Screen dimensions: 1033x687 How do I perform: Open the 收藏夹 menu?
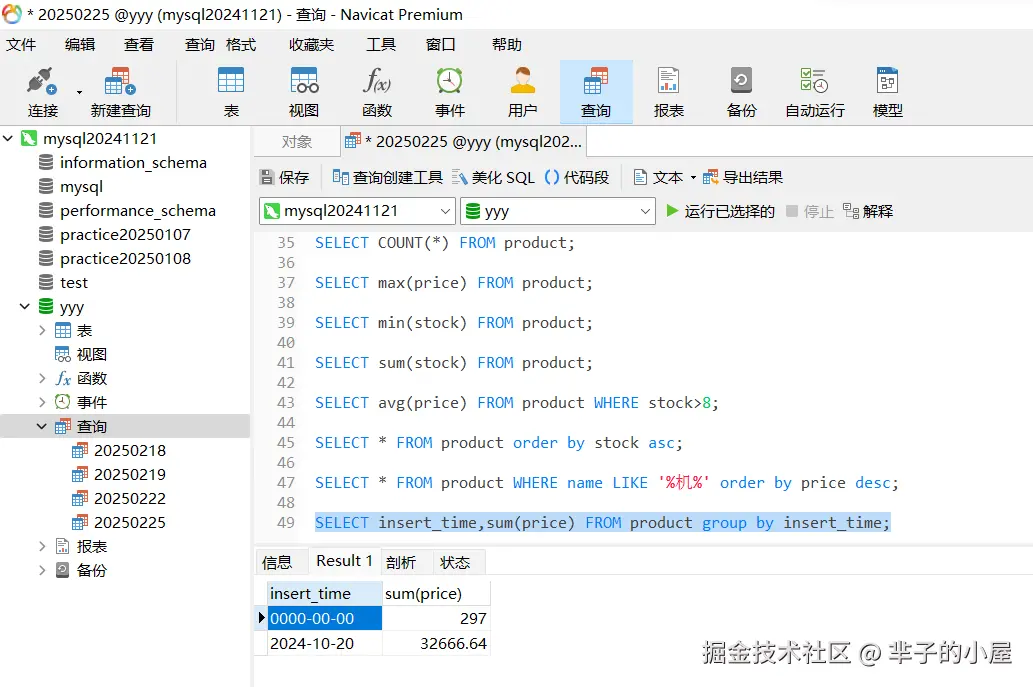click(312, 45)
